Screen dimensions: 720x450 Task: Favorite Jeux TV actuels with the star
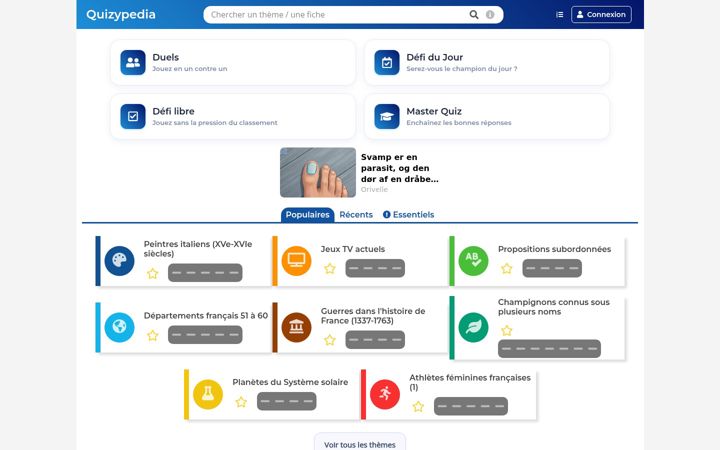point(330,269)
